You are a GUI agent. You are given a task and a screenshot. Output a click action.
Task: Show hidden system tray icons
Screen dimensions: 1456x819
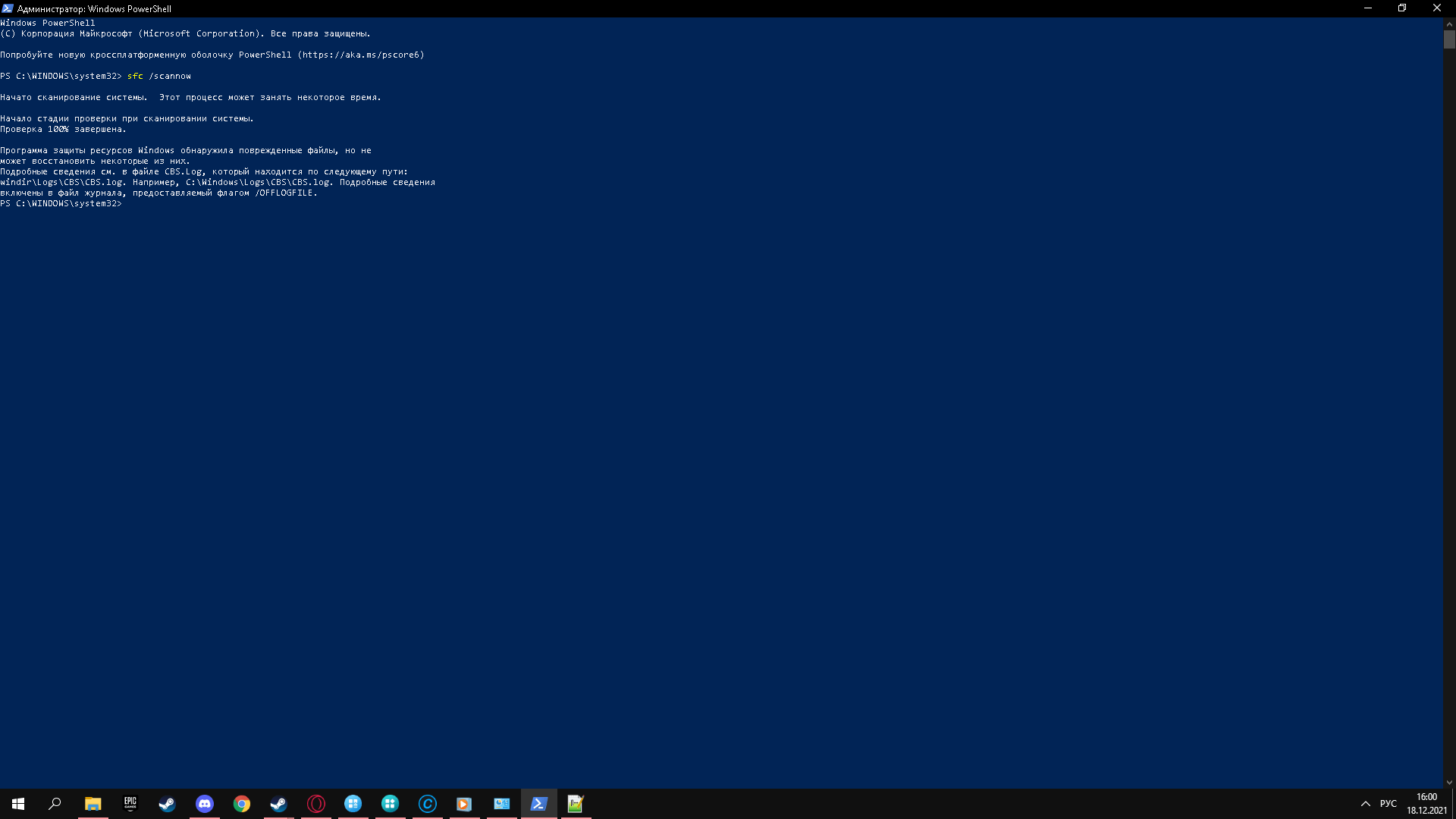[1366, 804]
